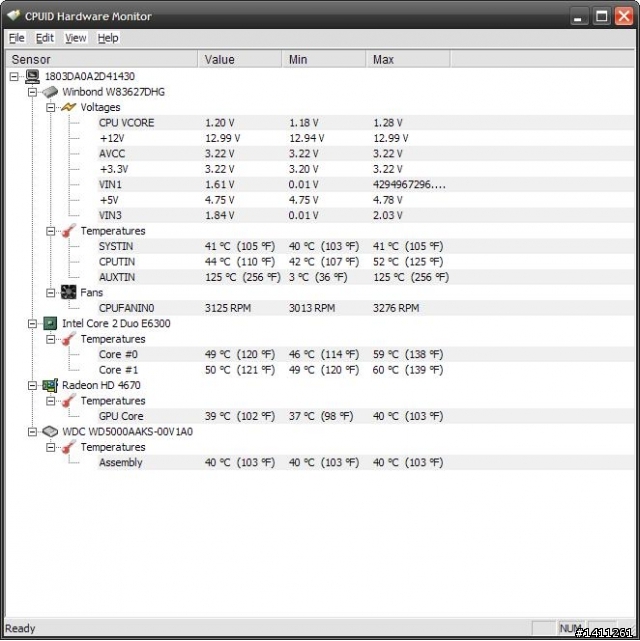Minimize the Hardware Monitor window
The height and width of the screenshot is (641, 640).
pos(578,17)
